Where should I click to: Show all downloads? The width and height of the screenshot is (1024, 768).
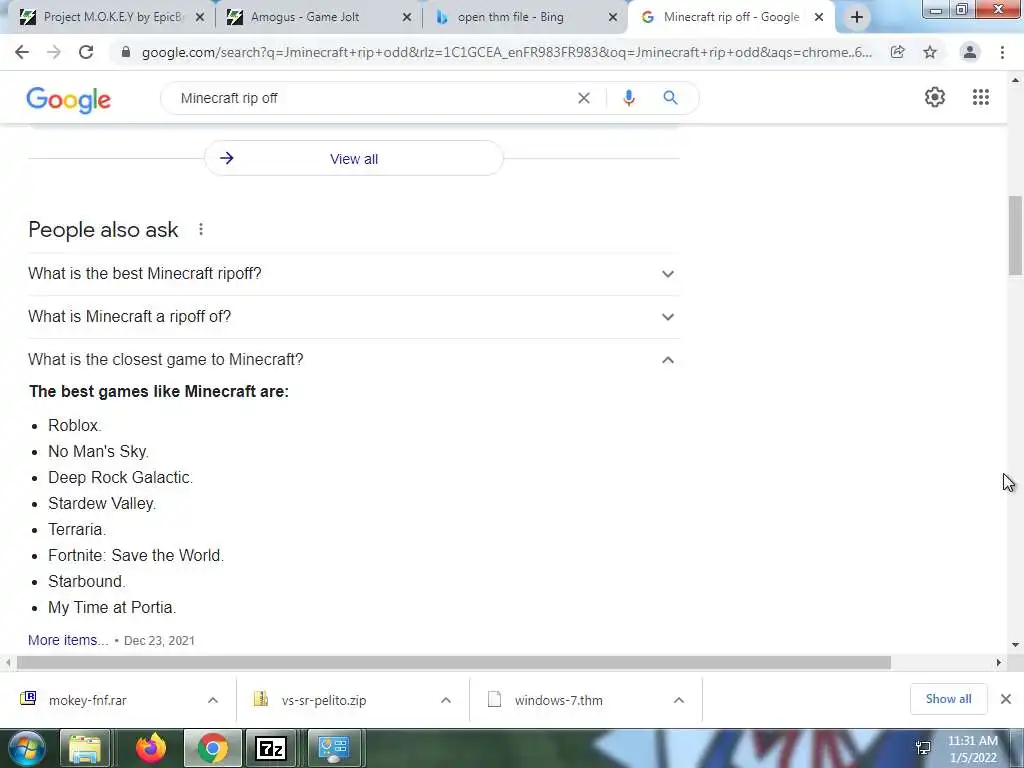[948, 699]
